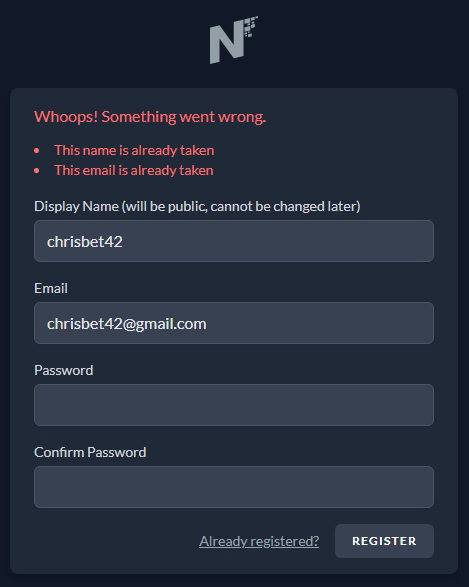Open the 'Already registered?' link
Screen dimensions: 469x587
[259, 541]
